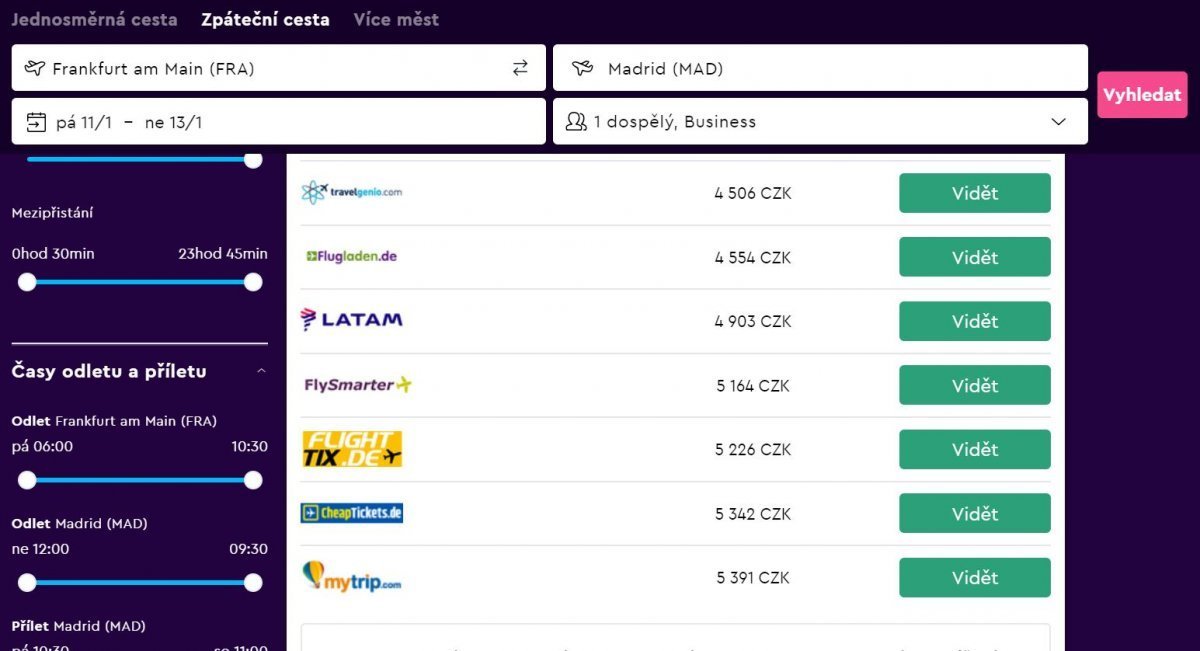Switch to Jednosměrná cesta tab
The height and width of the screenshot is (651, 1200).
click(x=94, y=19)
